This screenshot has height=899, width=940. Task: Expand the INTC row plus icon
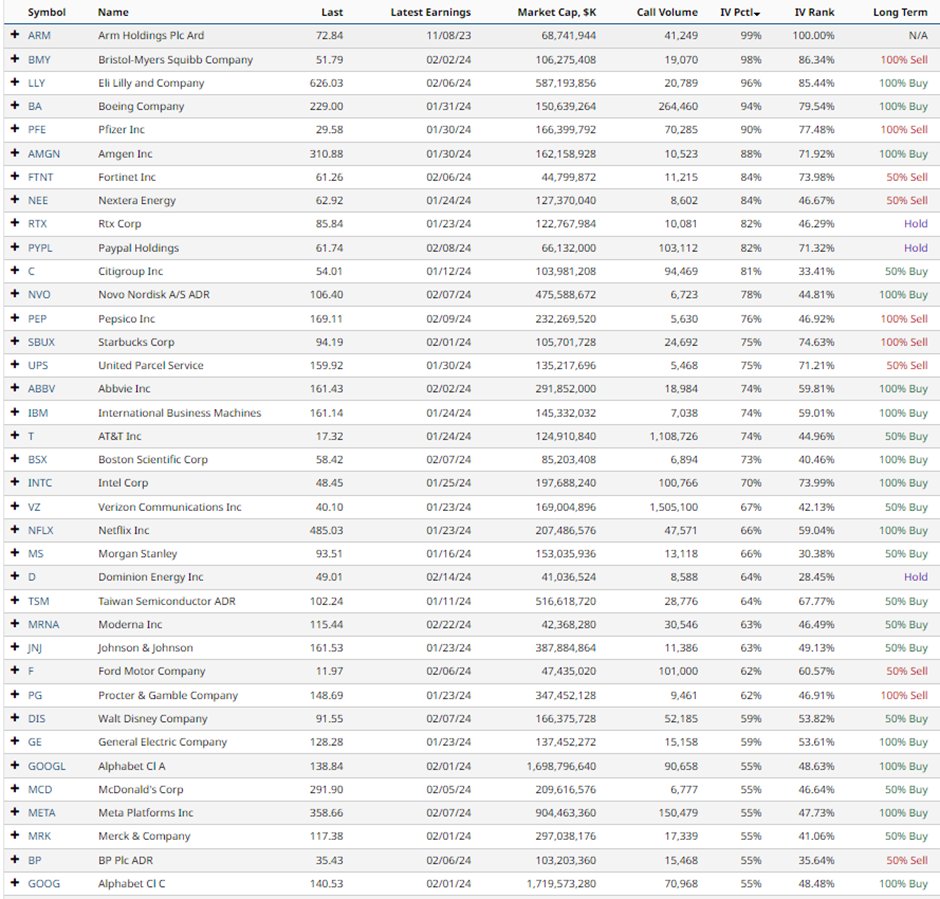tap(15, 482)
